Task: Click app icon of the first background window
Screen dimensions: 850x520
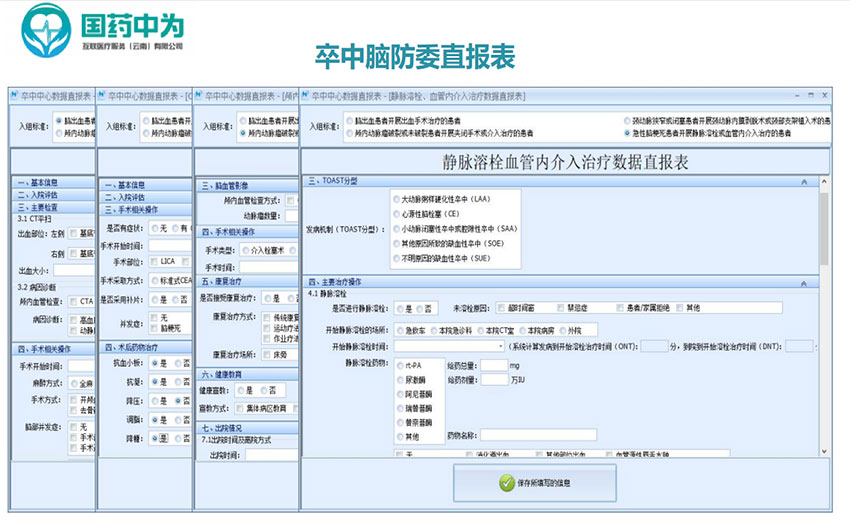Action: click(15, 95)
